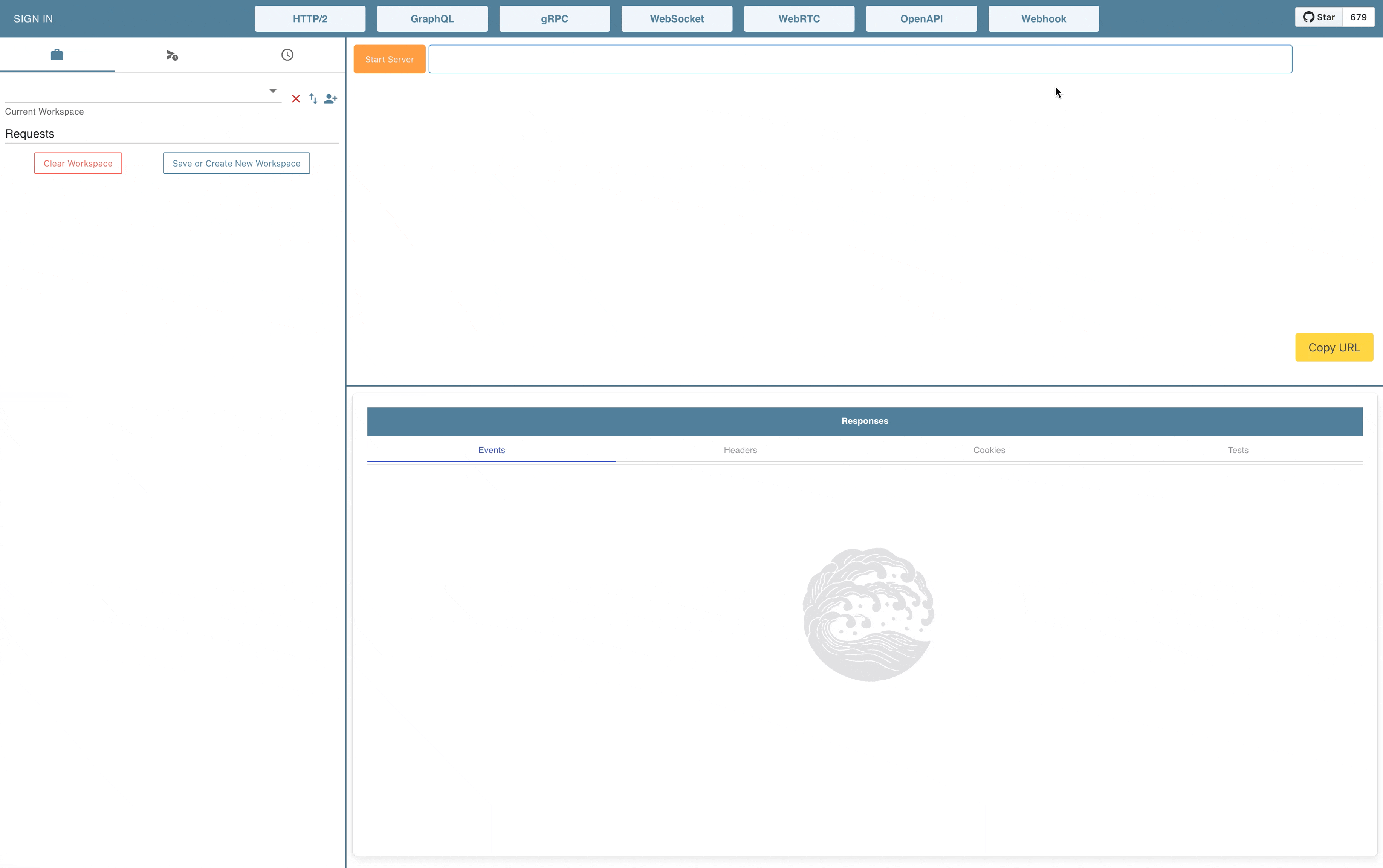Click the Start Server button
Image resolution: width=1383 pixels, height=868 pixels.
click(389, 59)
